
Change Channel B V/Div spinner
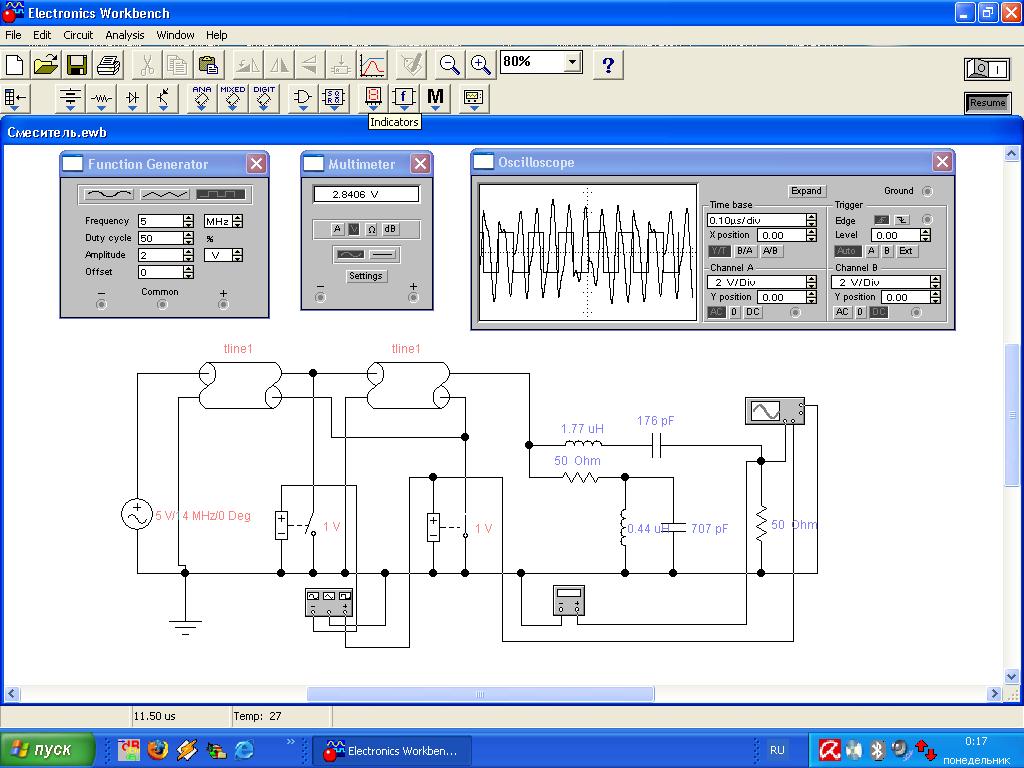click(935, 282)
